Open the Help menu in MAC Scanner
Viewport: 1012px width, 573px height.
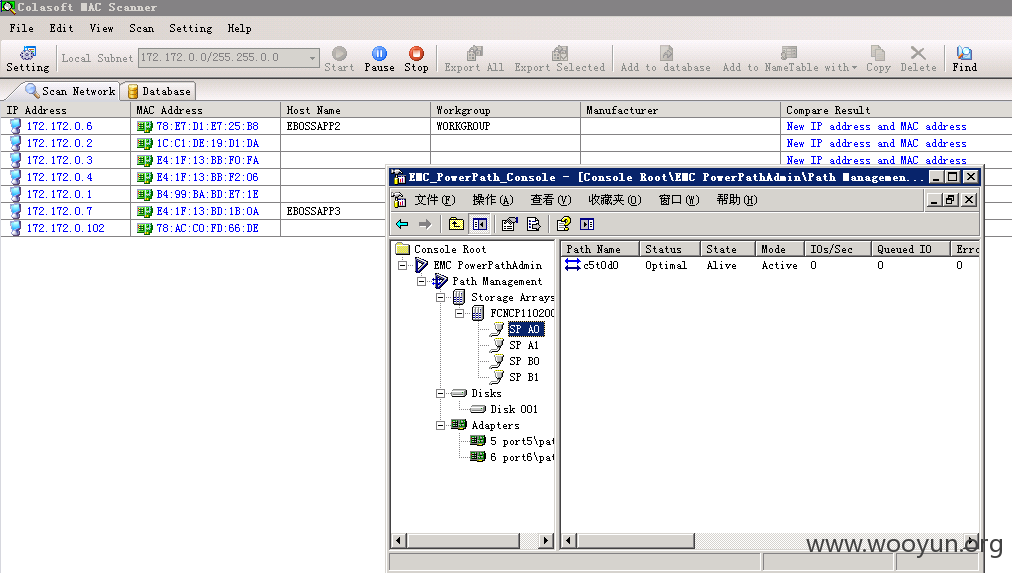[239, 28]
